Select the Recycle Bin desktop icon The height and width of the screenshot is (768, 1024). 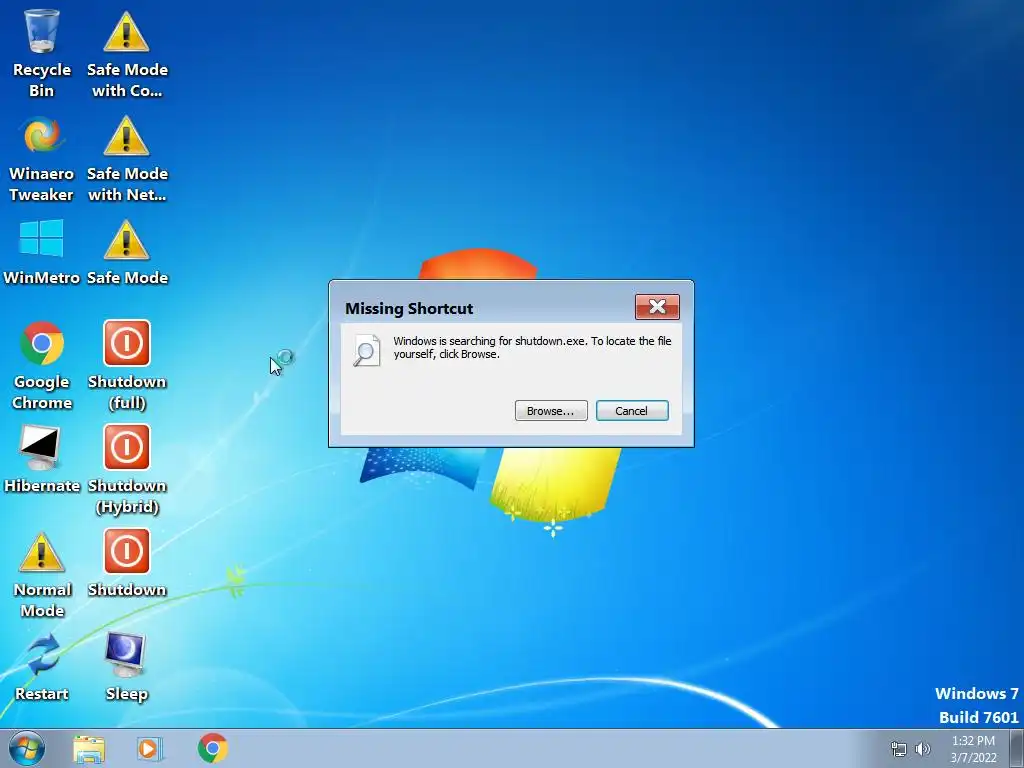coord(42,52)
